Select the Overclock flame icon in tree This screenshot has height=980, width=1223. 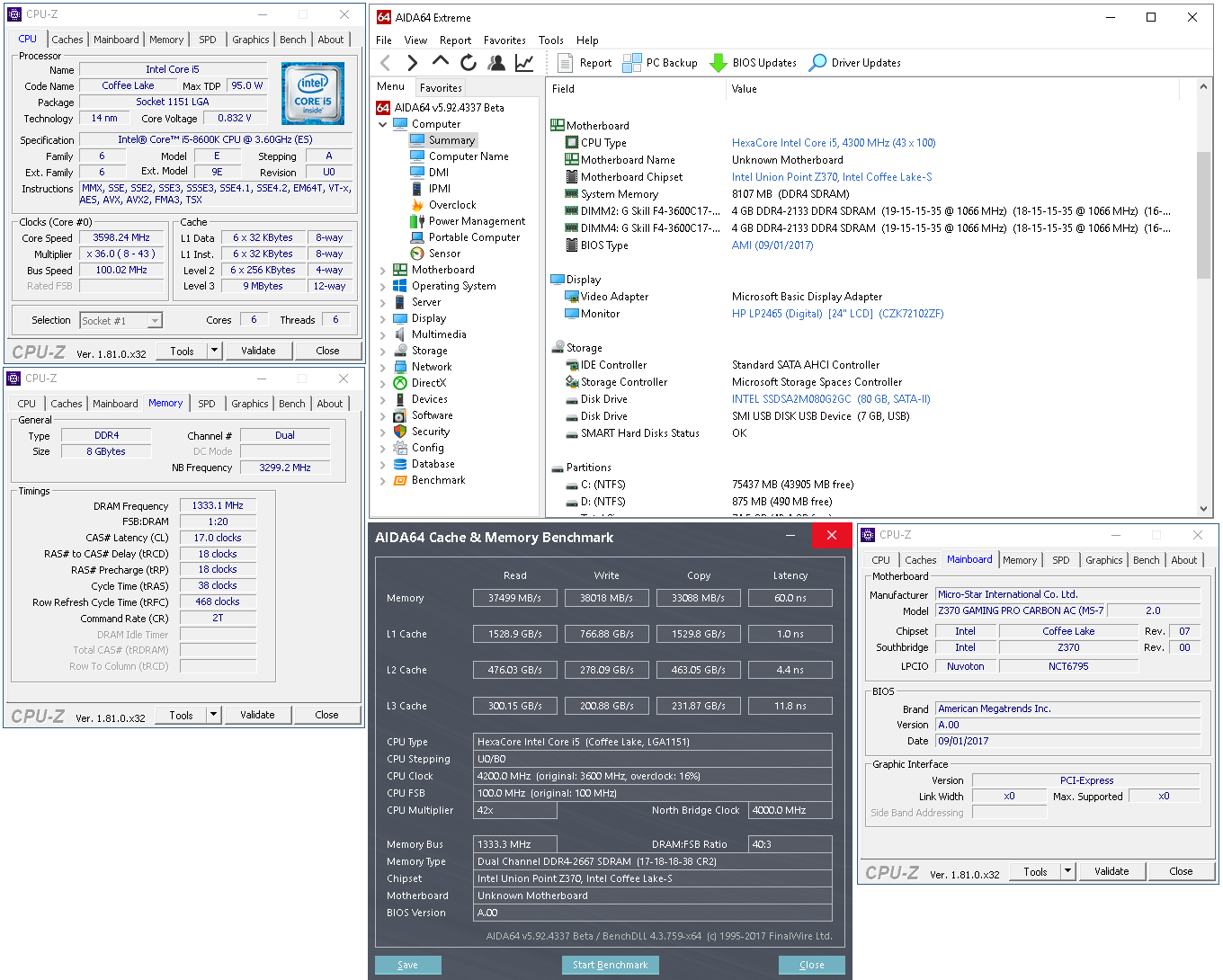tap(417, 205)
